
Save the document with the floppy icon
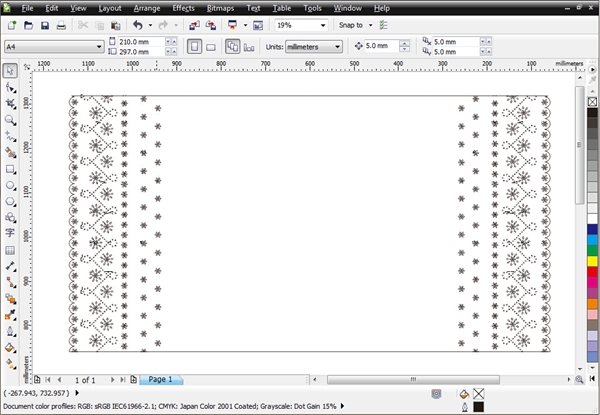click(45, 25)
